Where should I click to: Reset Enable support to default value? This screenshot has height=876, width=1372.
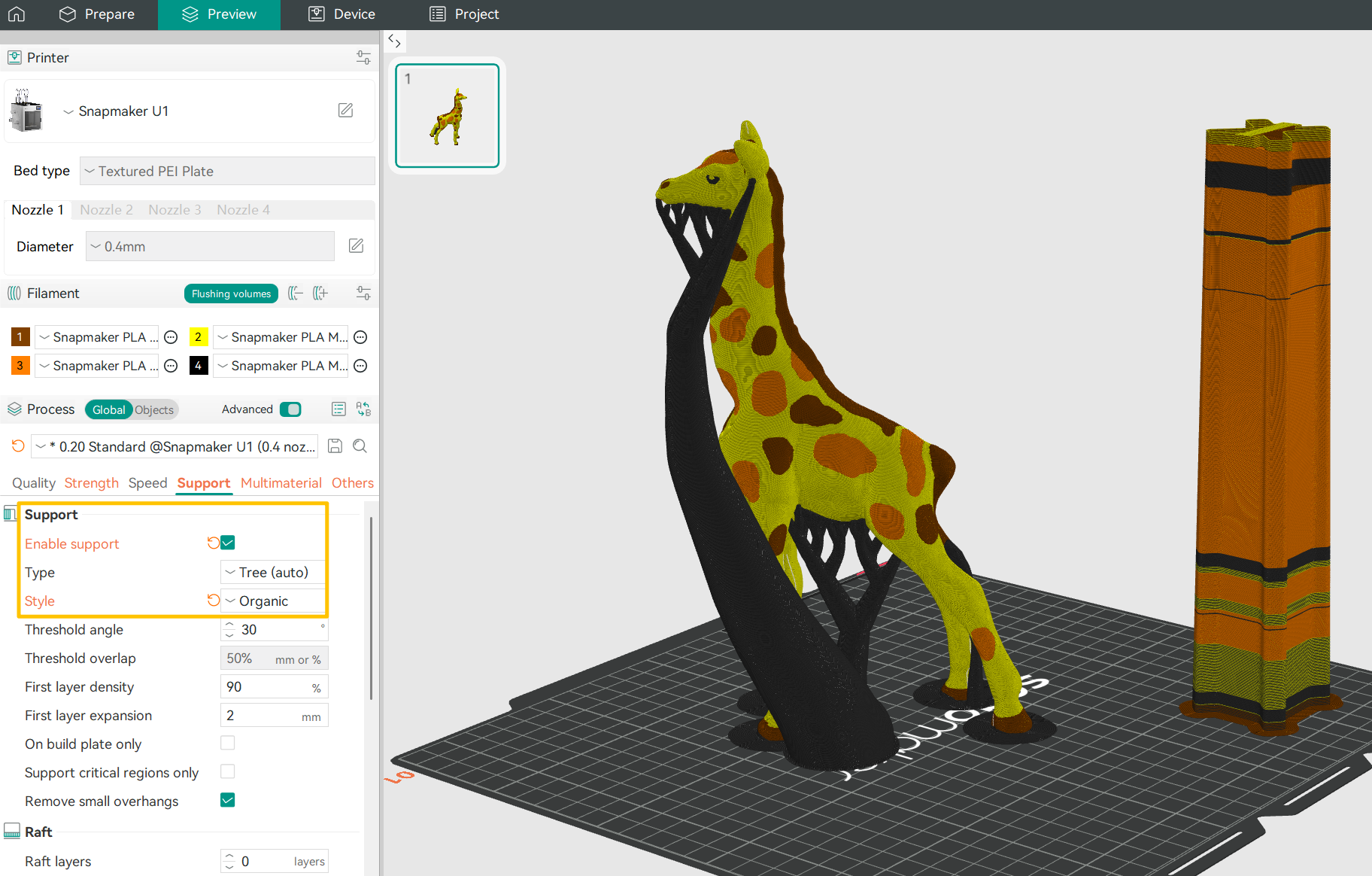coord(213,543)
